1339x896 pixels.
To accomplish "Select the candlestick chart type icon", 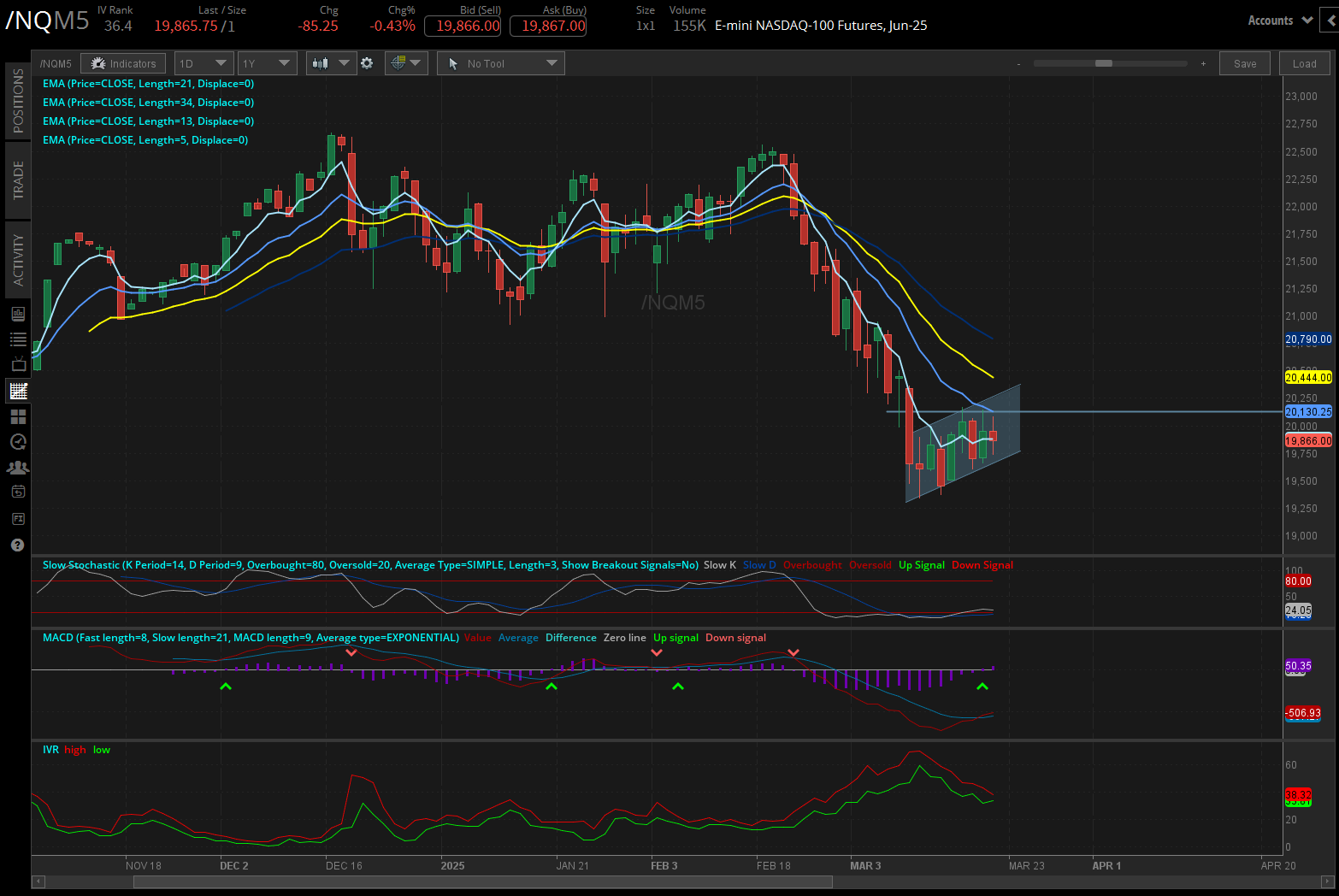I will coord(322,62).
